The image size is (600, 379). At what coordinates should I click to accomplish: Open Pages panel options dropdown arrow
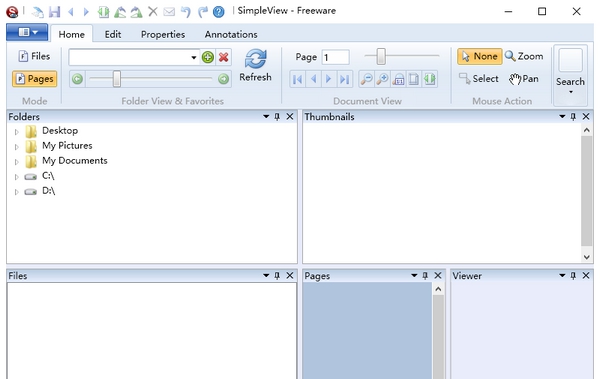tap(414, 276)
